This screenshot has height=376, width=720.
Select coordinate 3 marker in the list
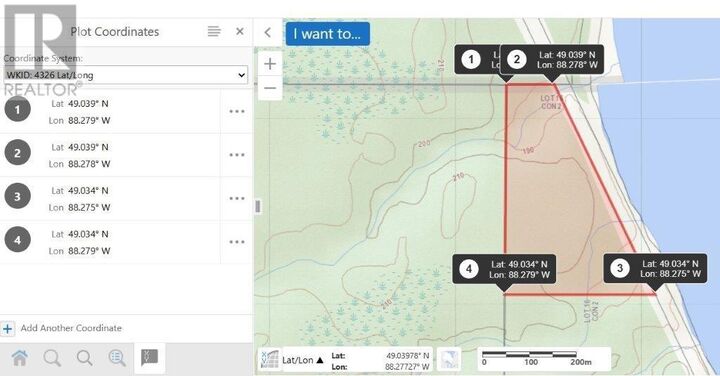point(17,196)
